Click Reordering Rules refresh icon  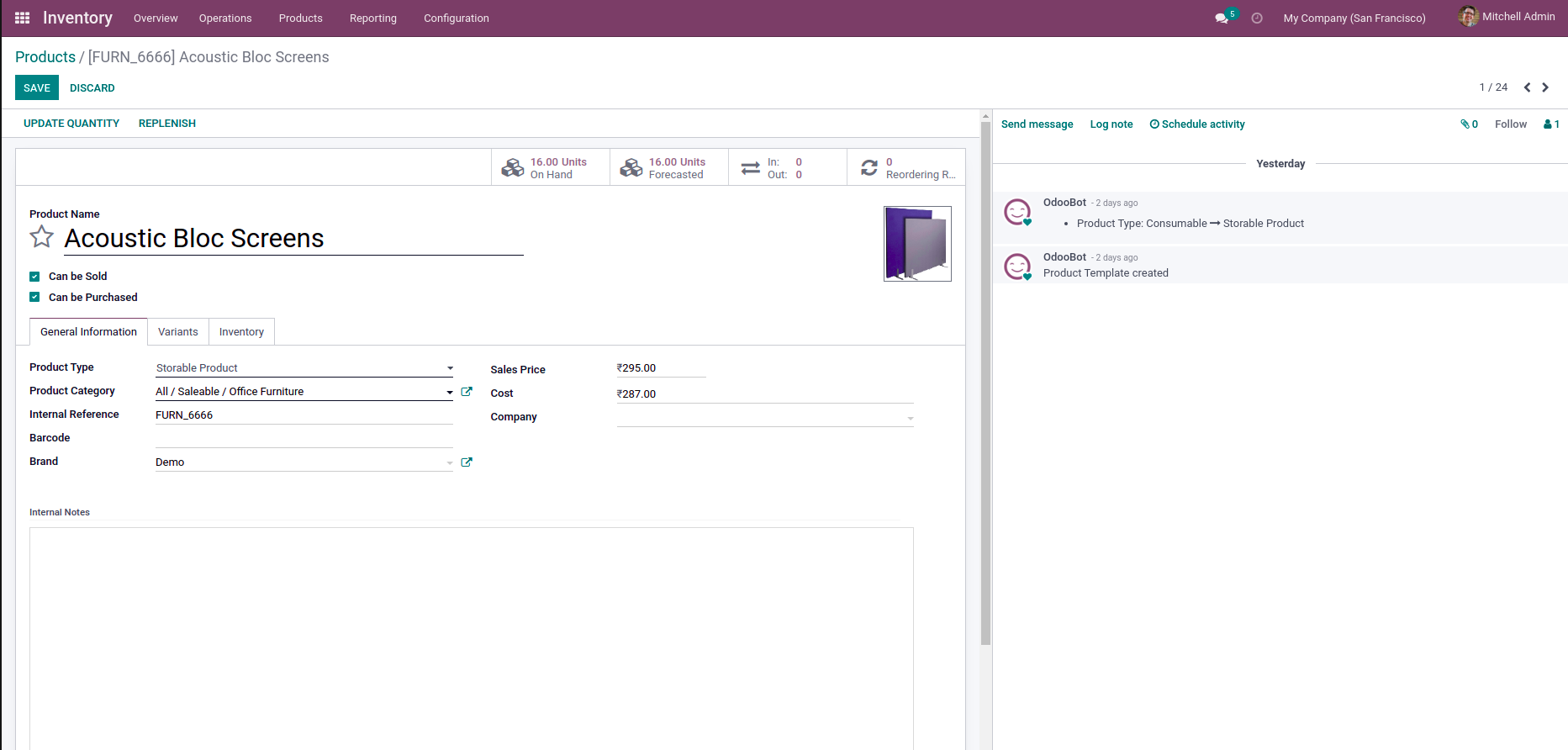pyautogui.click(x=869, y=168)
